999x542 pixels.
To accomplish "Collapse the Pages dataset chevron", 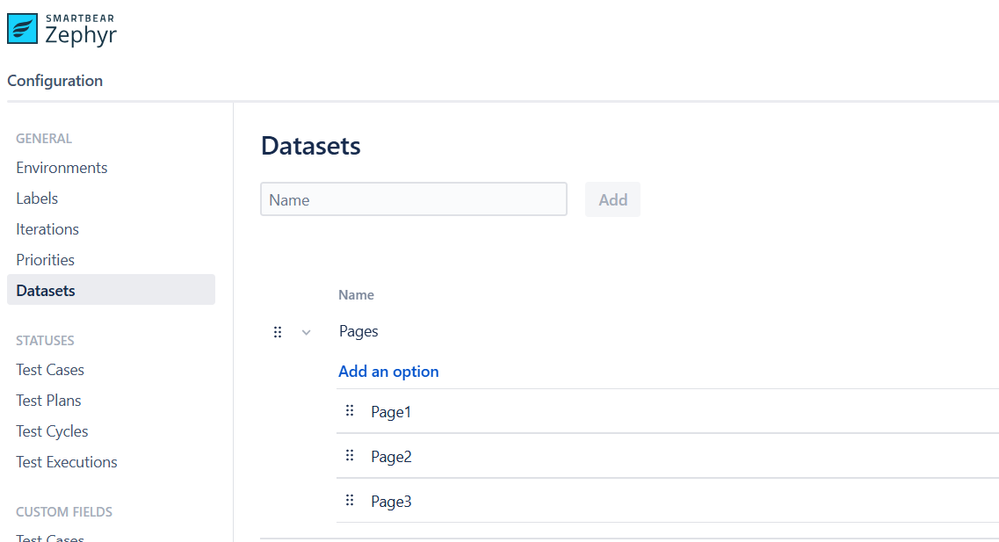I will [x=306, y=332].
